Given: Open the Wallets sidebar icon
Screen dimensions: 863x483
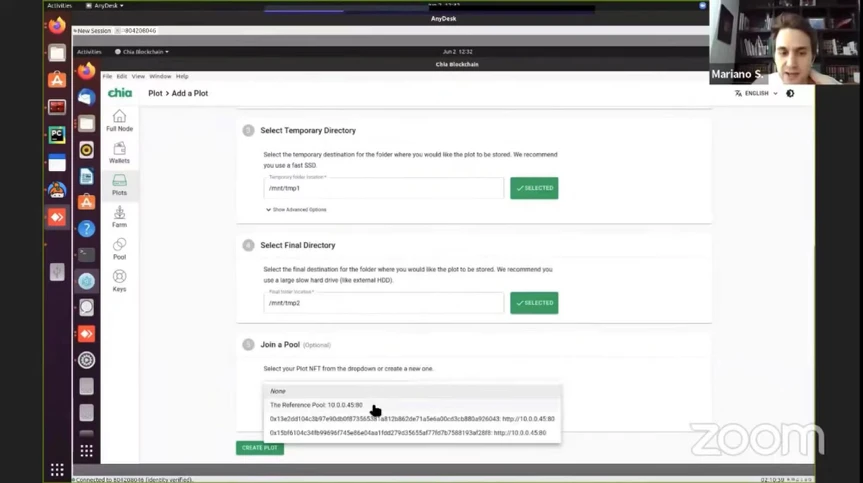Looking at the screenshot, I should click(x=119, y=152).
